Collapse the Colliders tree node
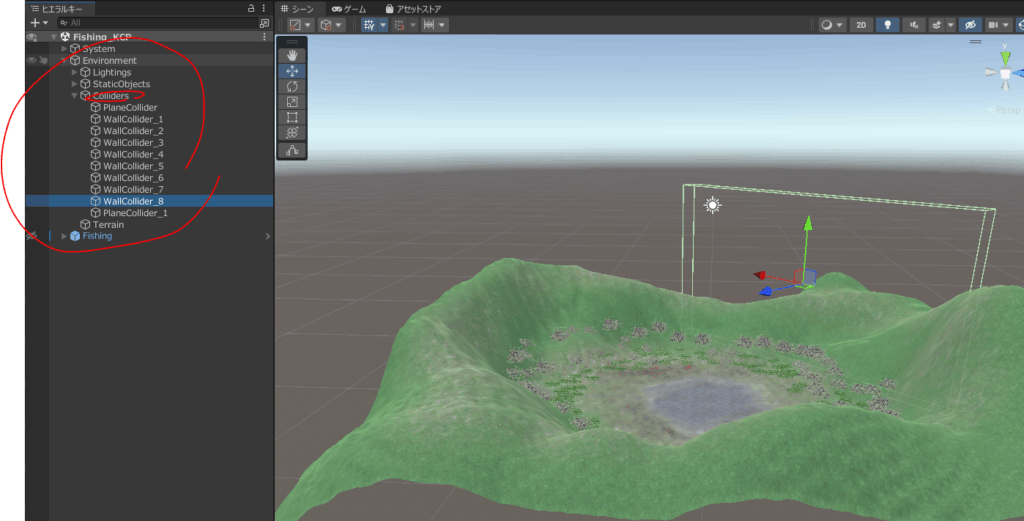The width and height of the screenshot is (1024, 521). (x=74, y=96)
